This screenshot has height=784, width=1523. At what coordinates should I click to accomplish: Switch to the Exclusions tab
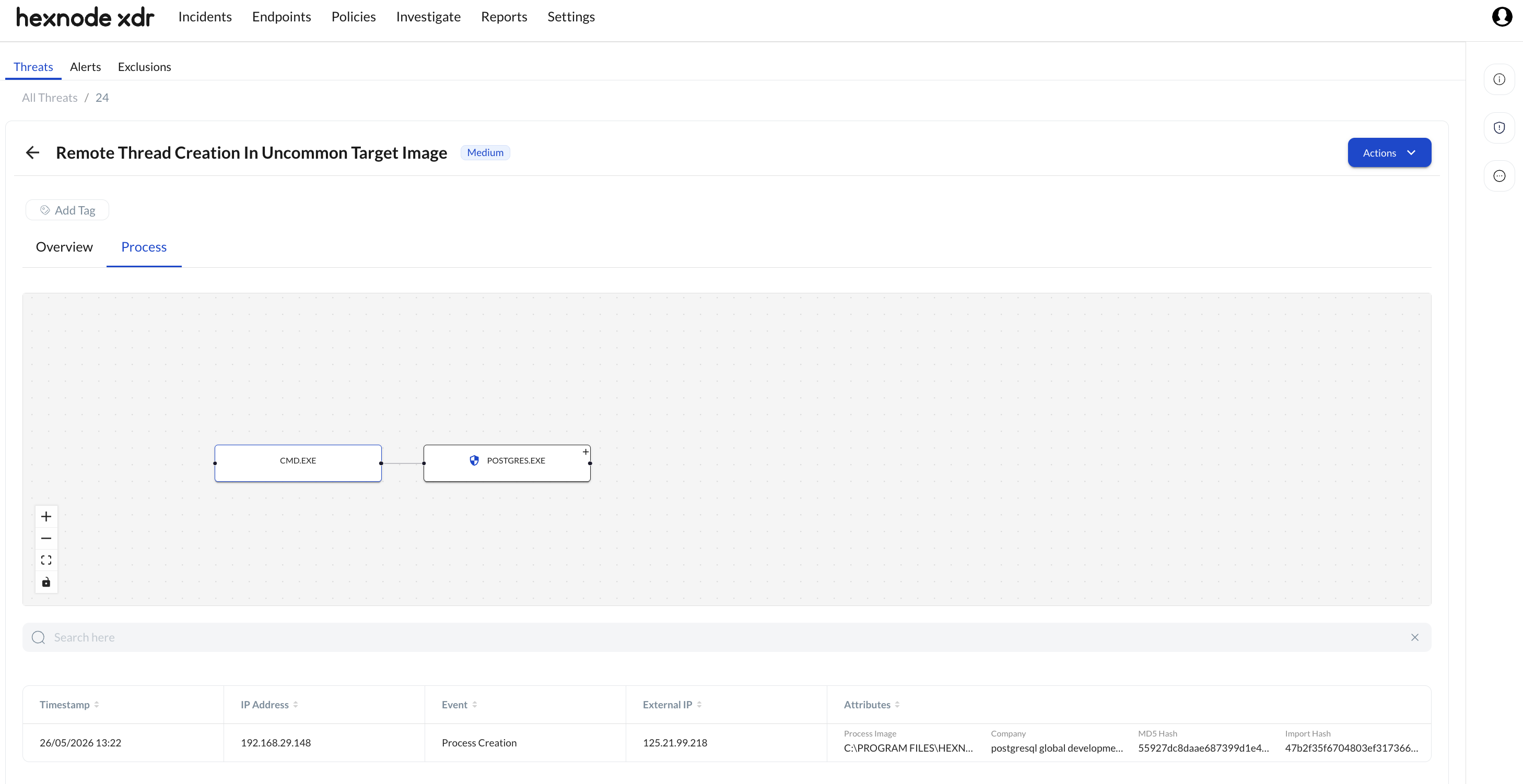[144, 67]
